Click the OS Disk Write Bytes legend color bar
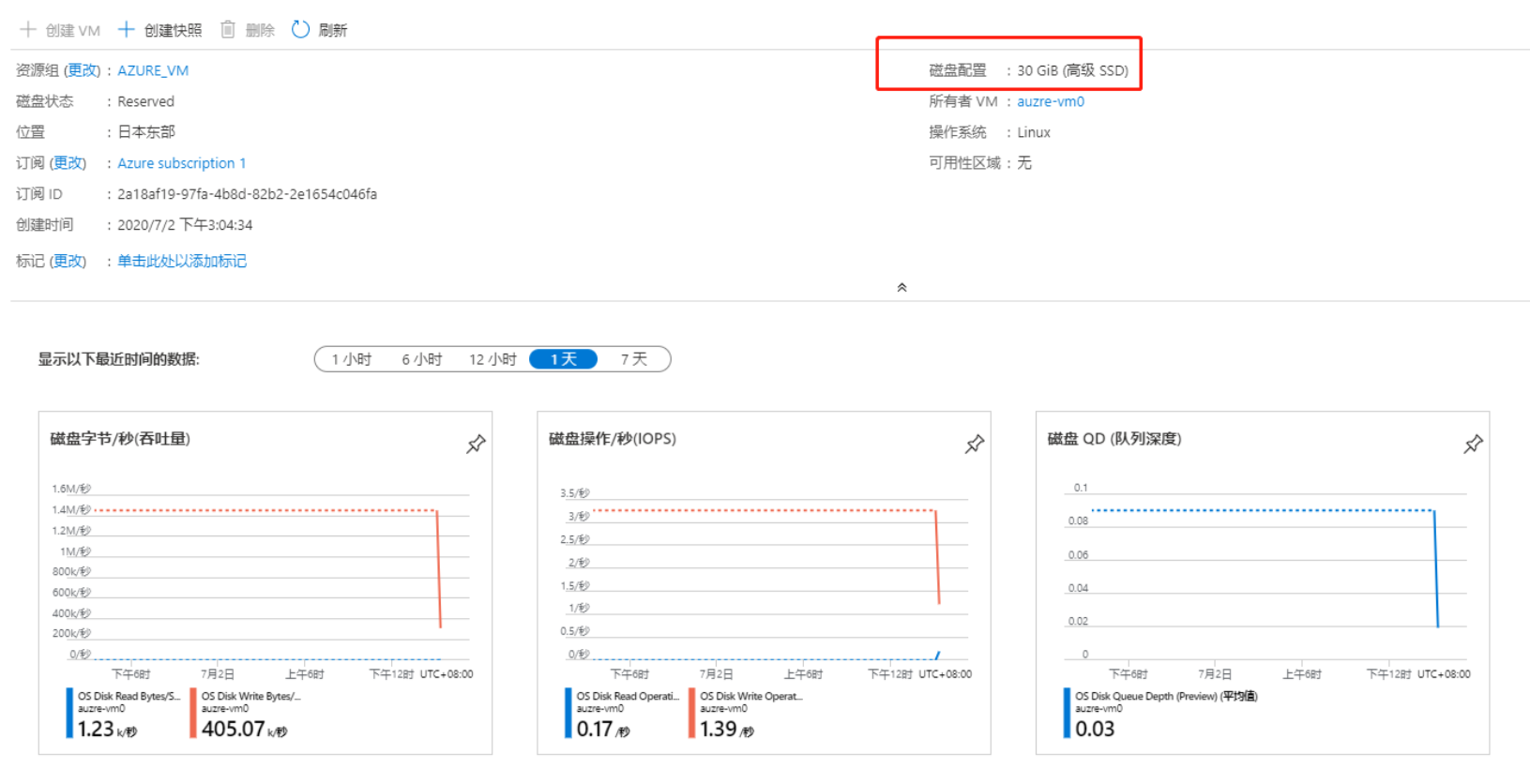 (x=193, y=714)
